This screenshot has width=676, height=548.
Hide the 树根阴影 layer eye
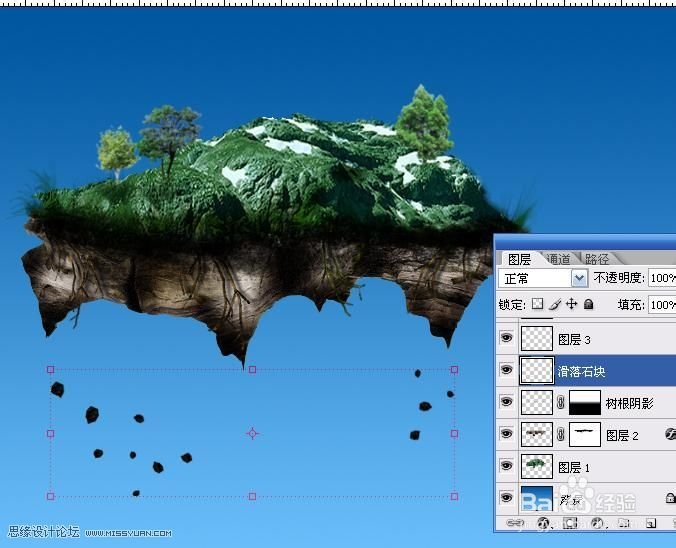pyautogui.click(x=507, y=402)
